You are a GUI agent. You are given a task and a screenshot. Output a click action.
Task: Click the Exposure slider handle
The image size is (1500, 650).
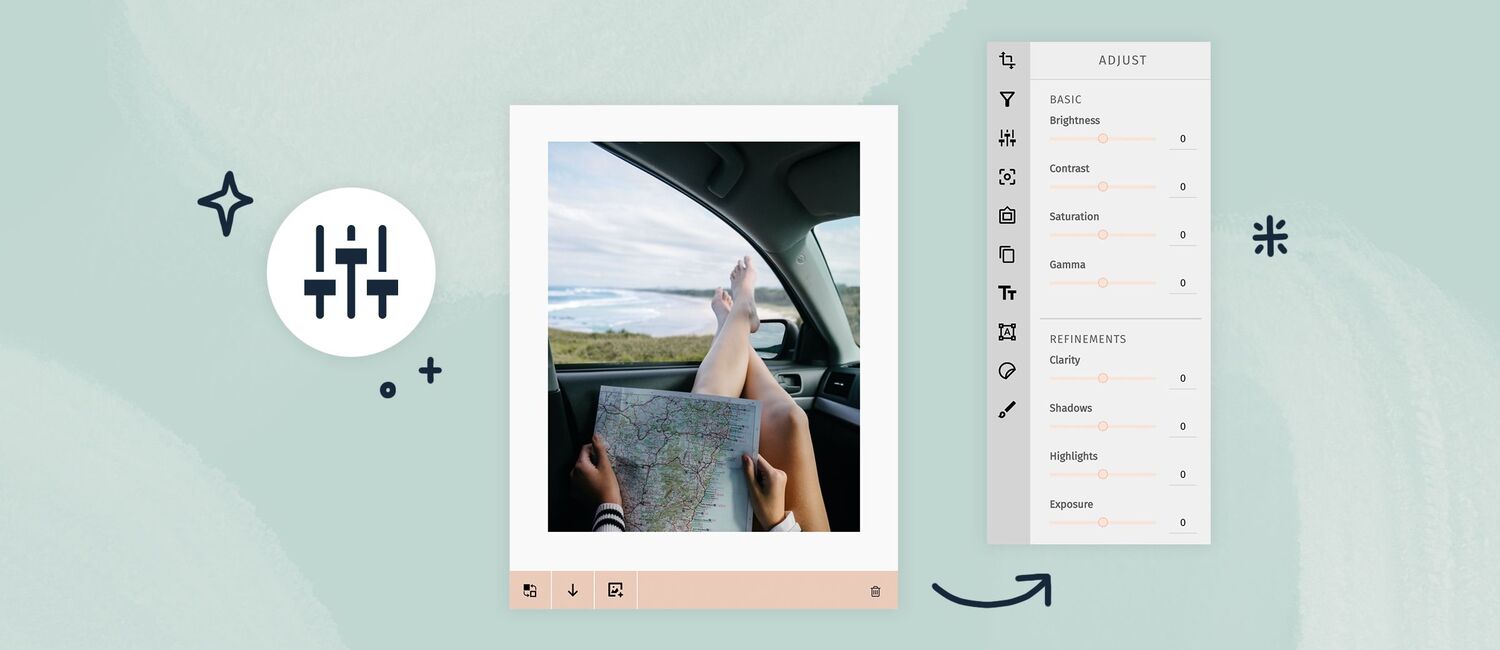pyautogui.click(x=1103, y=522)
